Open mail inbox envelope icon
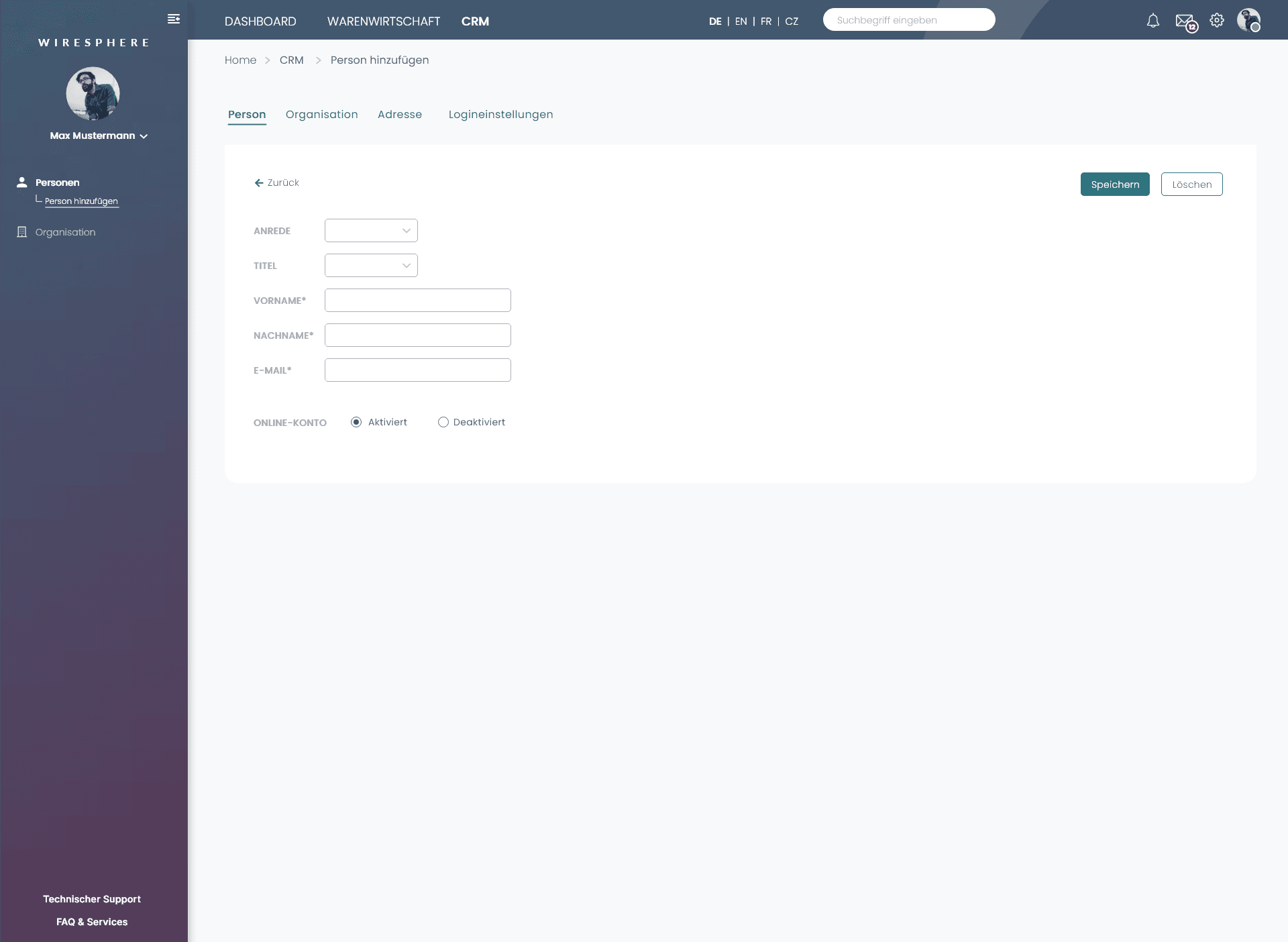This screenshot has width=1288, height=942. (1185, 21)
